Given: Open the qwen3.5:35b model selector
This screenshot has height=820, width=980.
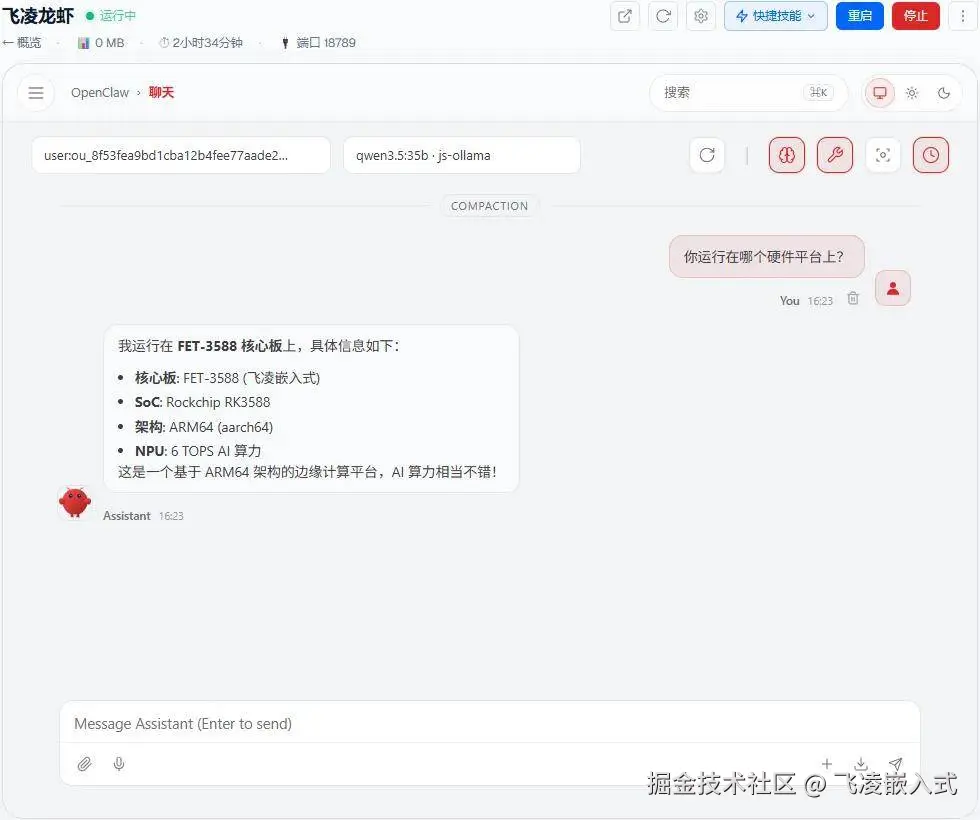Looking at the screenshot, I should [461, 155].
